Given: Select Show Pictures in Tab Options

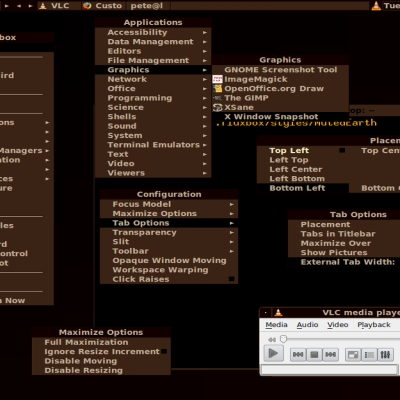Looking at the screenshot, I should click(344, 252).
